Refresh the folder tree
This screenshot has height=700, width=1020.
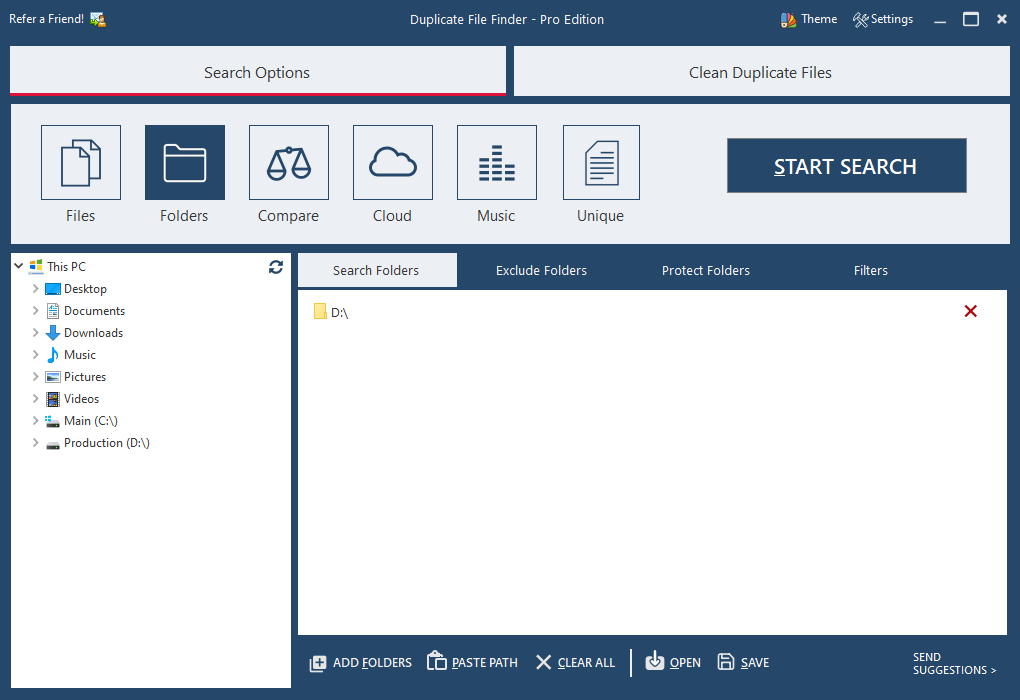(275, 267)
